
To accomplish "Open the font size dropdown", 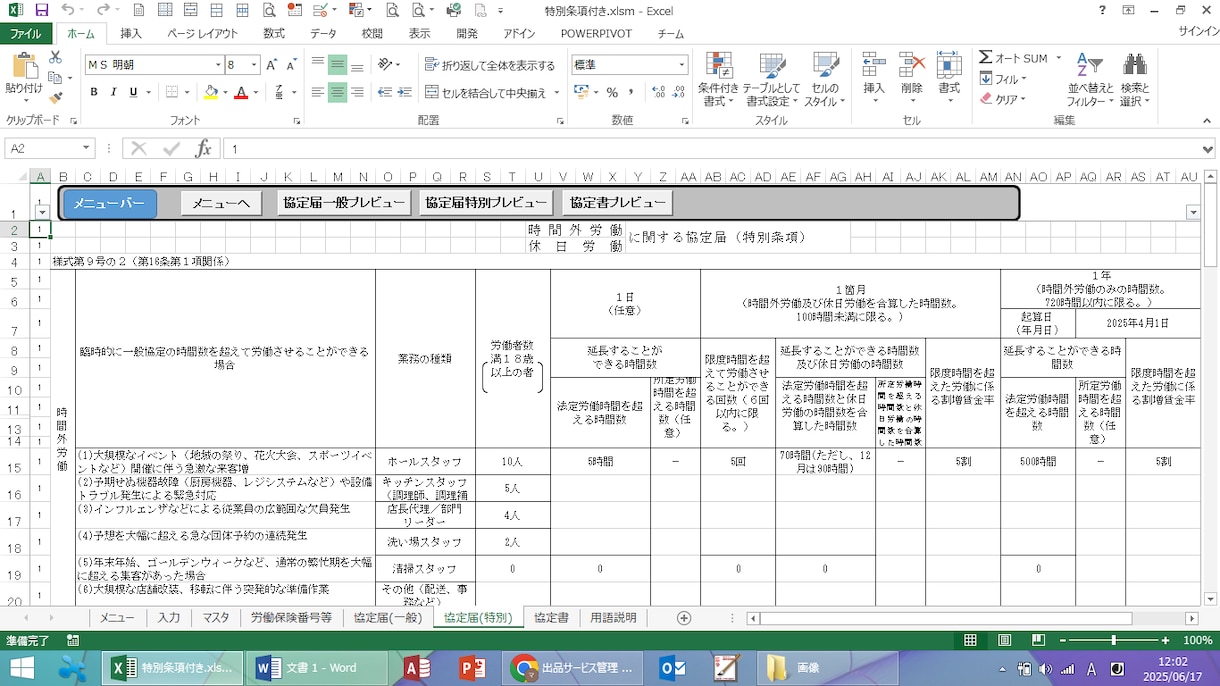I will 254,65.
